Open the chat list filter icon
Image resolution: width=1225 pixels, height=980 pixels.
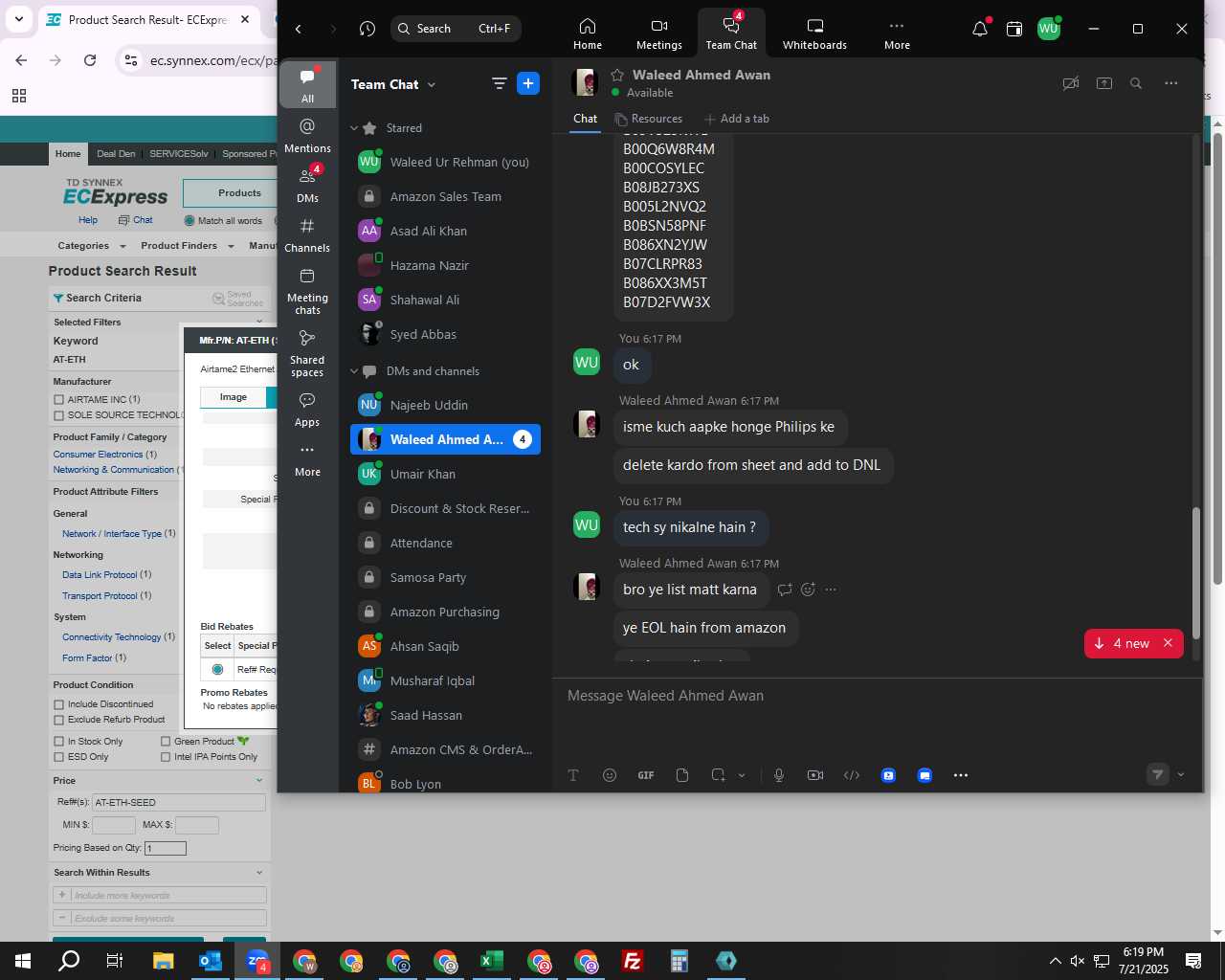[x=499, y=83]
